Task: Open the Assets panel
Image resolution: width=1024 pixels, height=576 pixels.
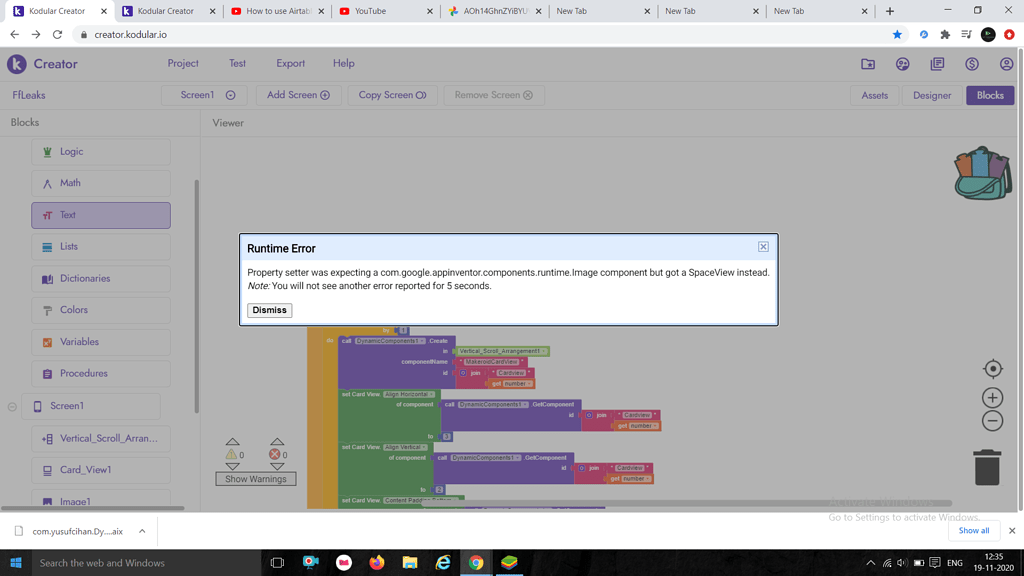Action: pyautogui.click(x=874, y=95)
